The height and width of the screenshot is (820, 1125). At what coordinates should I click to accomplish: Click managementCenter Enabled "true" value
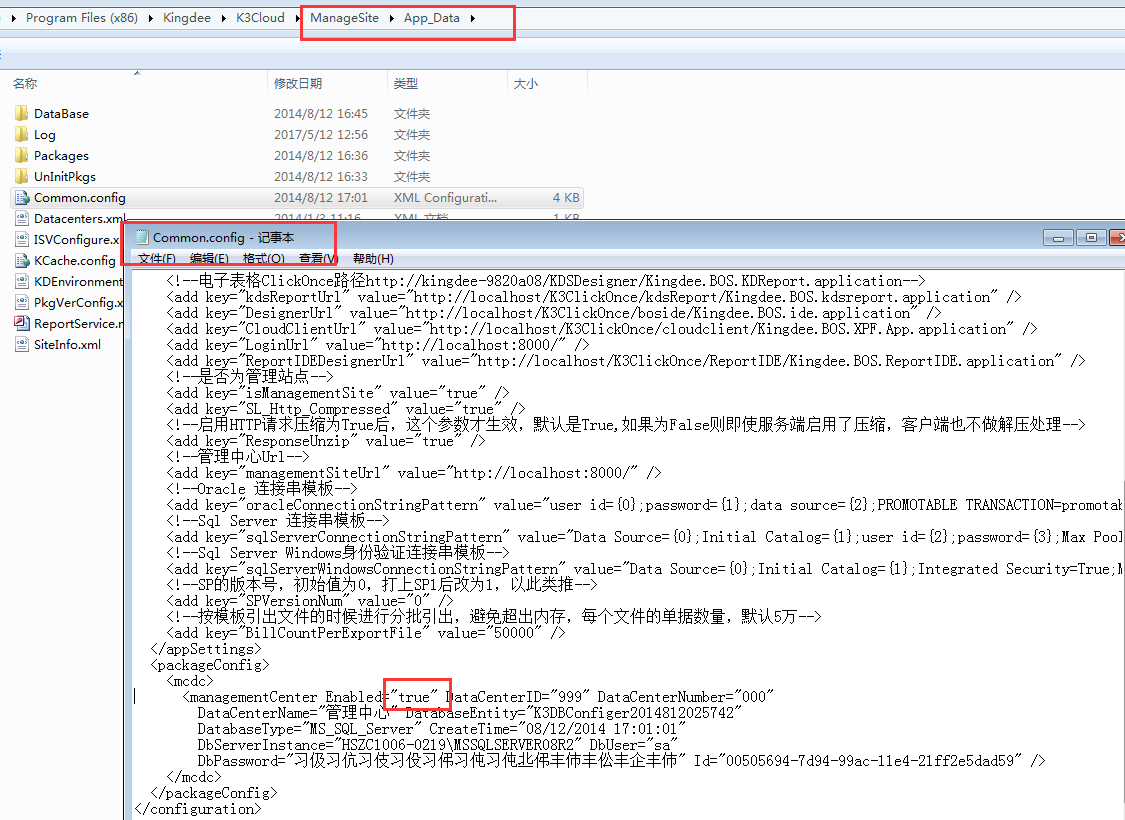click(414, 697)
